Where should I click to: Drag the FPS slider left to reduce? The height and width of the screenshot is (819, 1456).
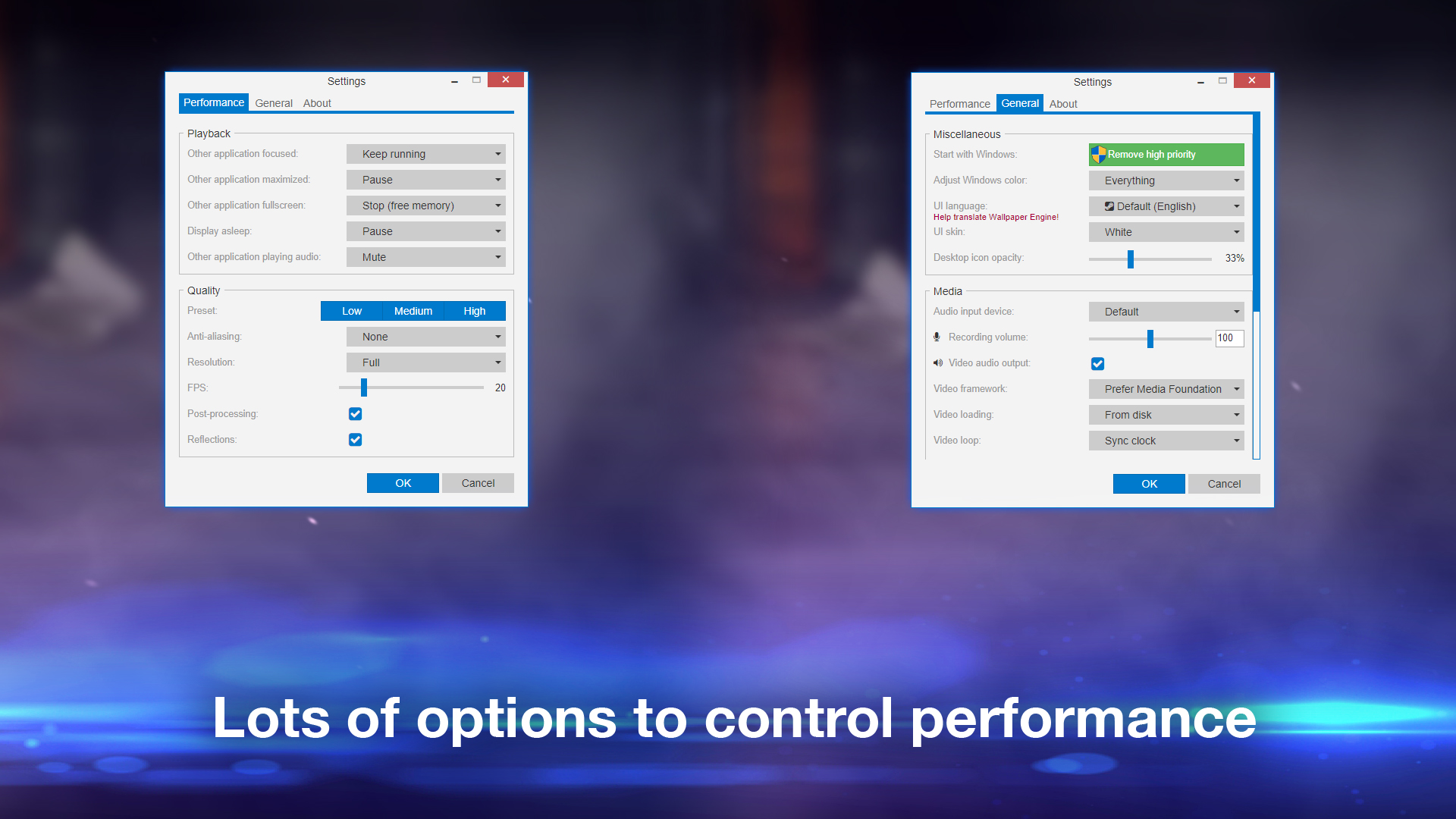click(x=365, y=387)
